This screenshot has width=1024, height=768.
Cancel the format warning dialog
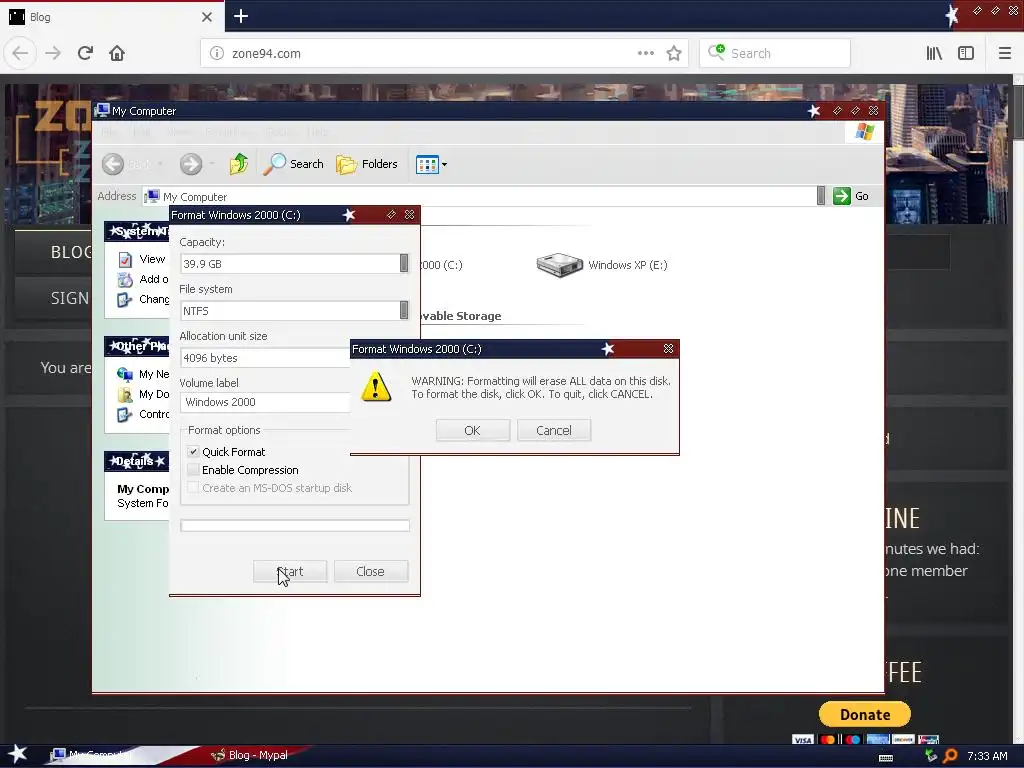point(554,430)
